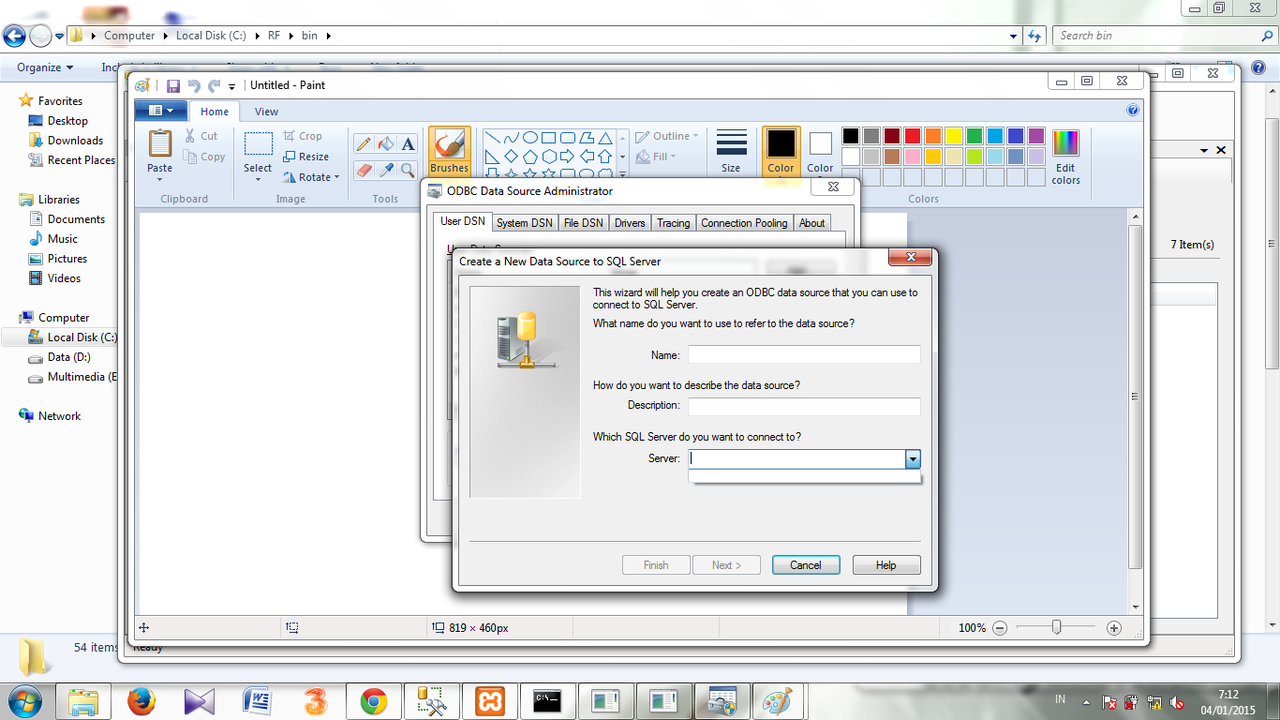1280x720 pixels.
Task: Pick the yellow color swatch
Action: 954,136
